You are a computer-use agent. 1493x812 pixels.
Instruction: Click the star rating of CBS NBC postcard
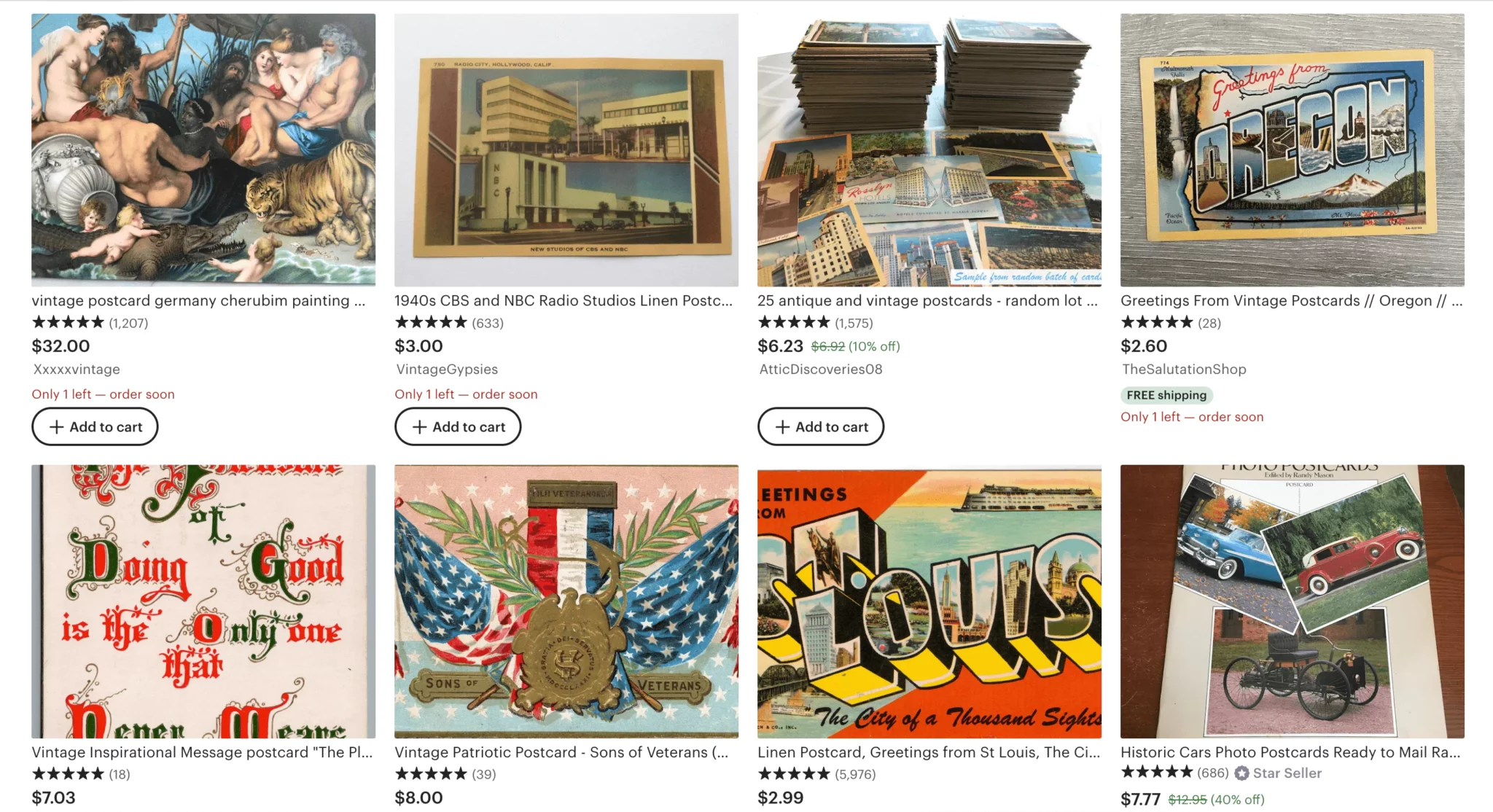[x=431, y=322]
